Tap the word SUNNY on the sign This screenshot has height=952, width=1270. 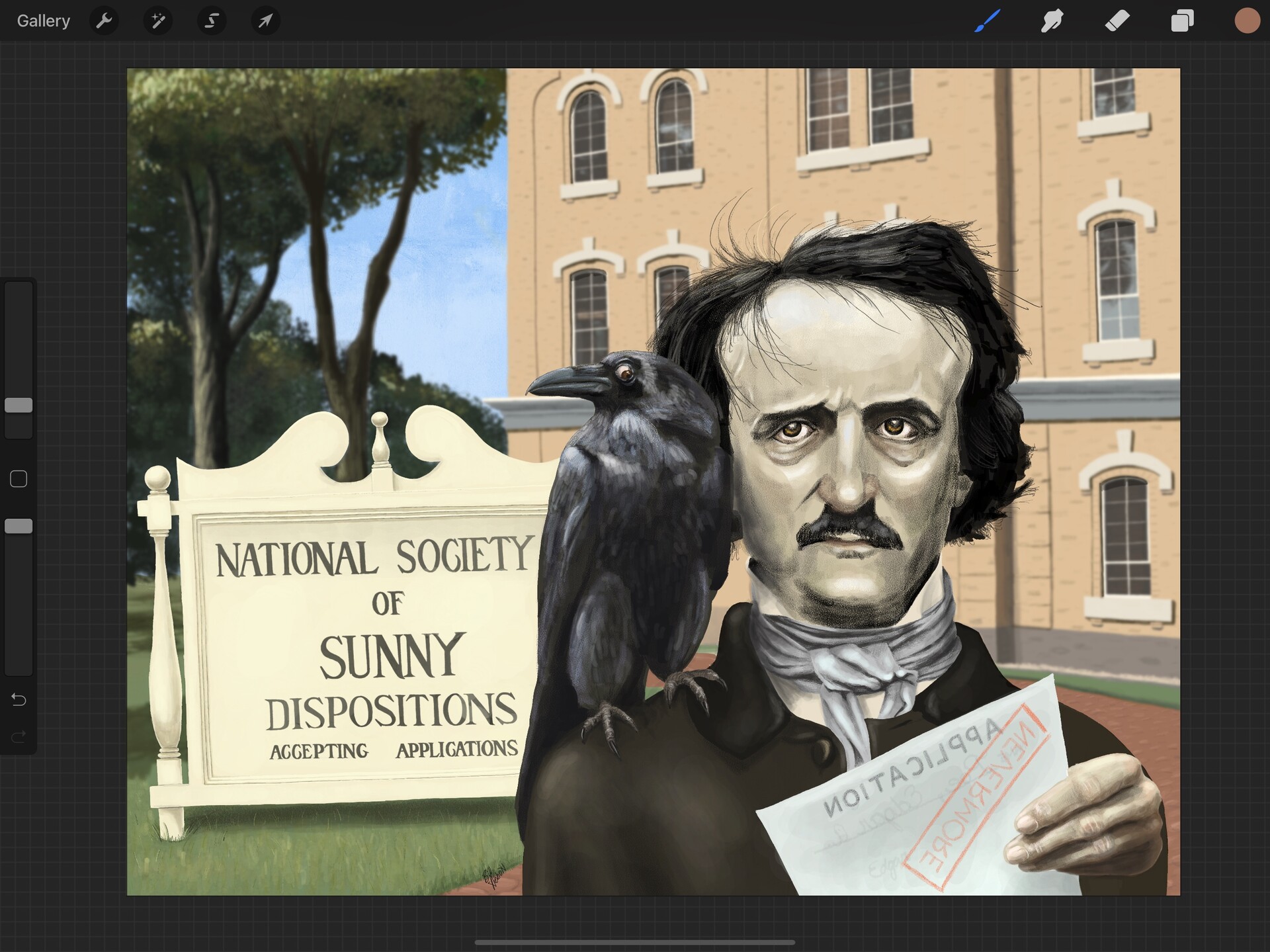(x=392, y=656)
